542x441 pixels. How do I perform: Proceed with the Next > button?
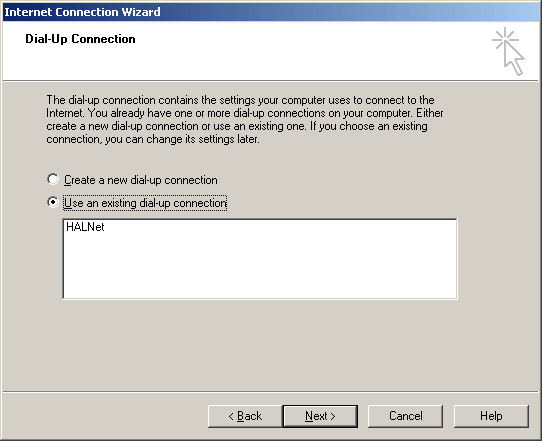320,416
